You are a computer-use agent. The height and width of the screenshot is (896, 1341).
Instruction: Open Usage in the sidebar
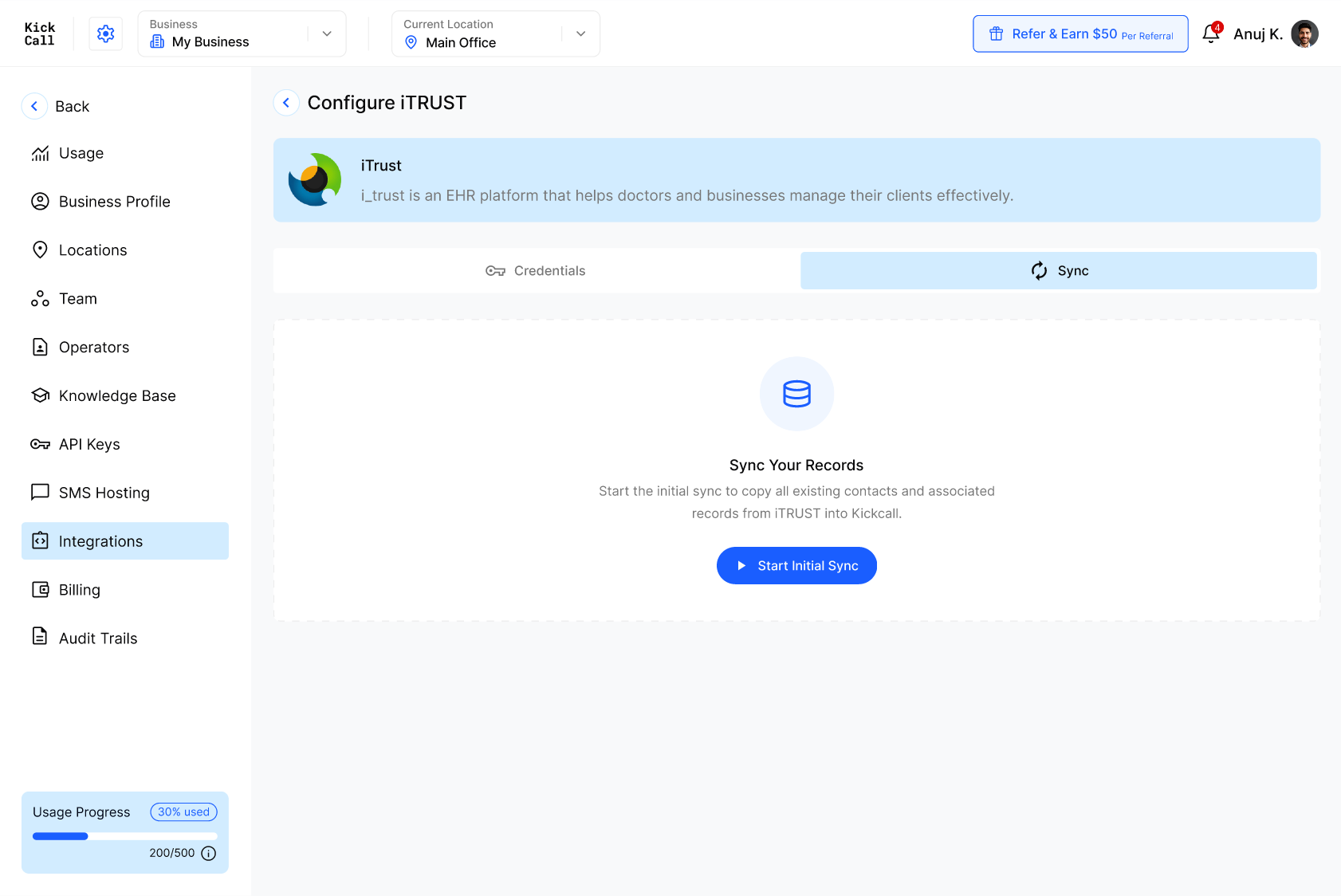(125, 153)
